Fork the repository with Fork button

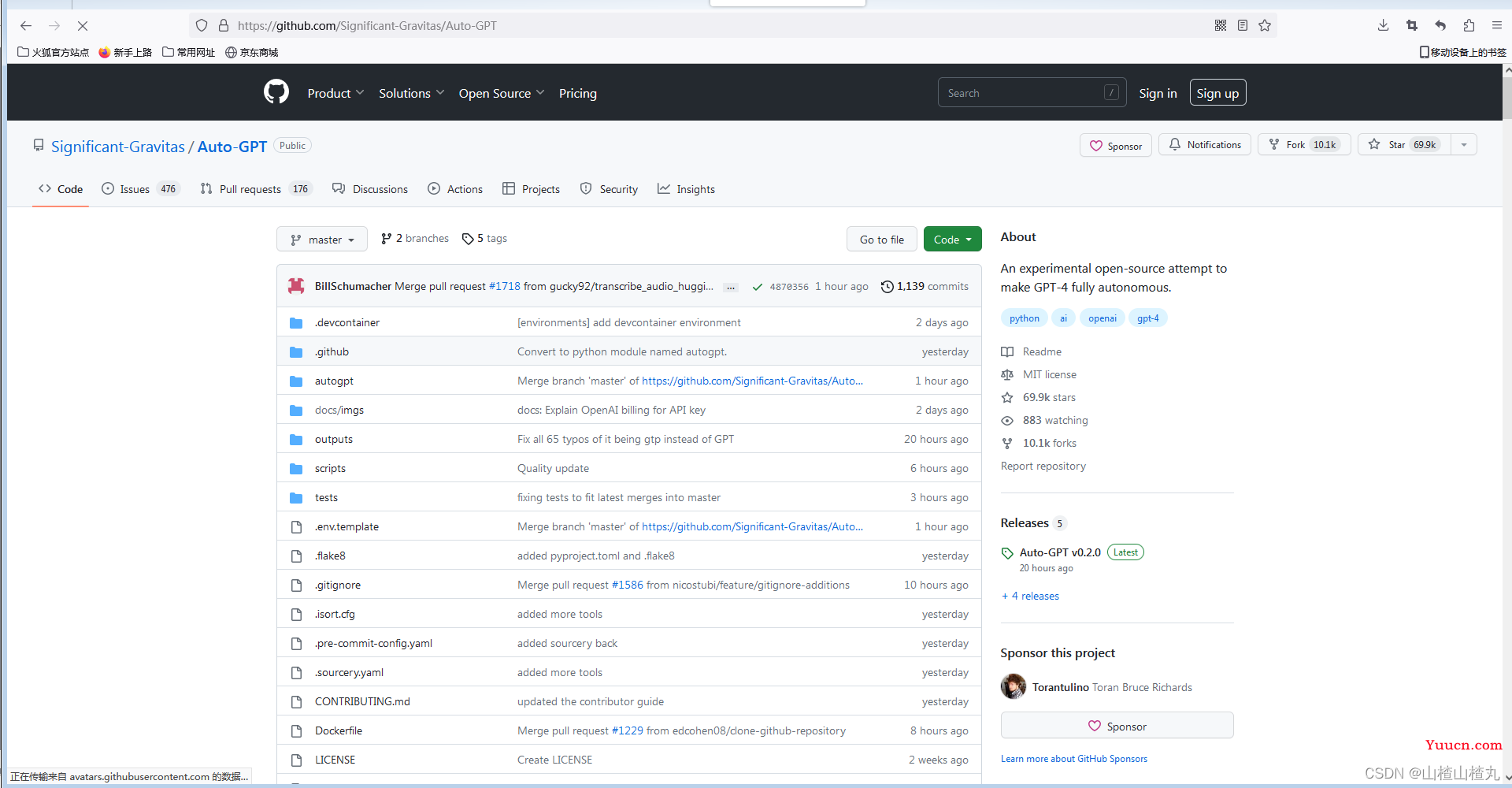coord(1304,144)
